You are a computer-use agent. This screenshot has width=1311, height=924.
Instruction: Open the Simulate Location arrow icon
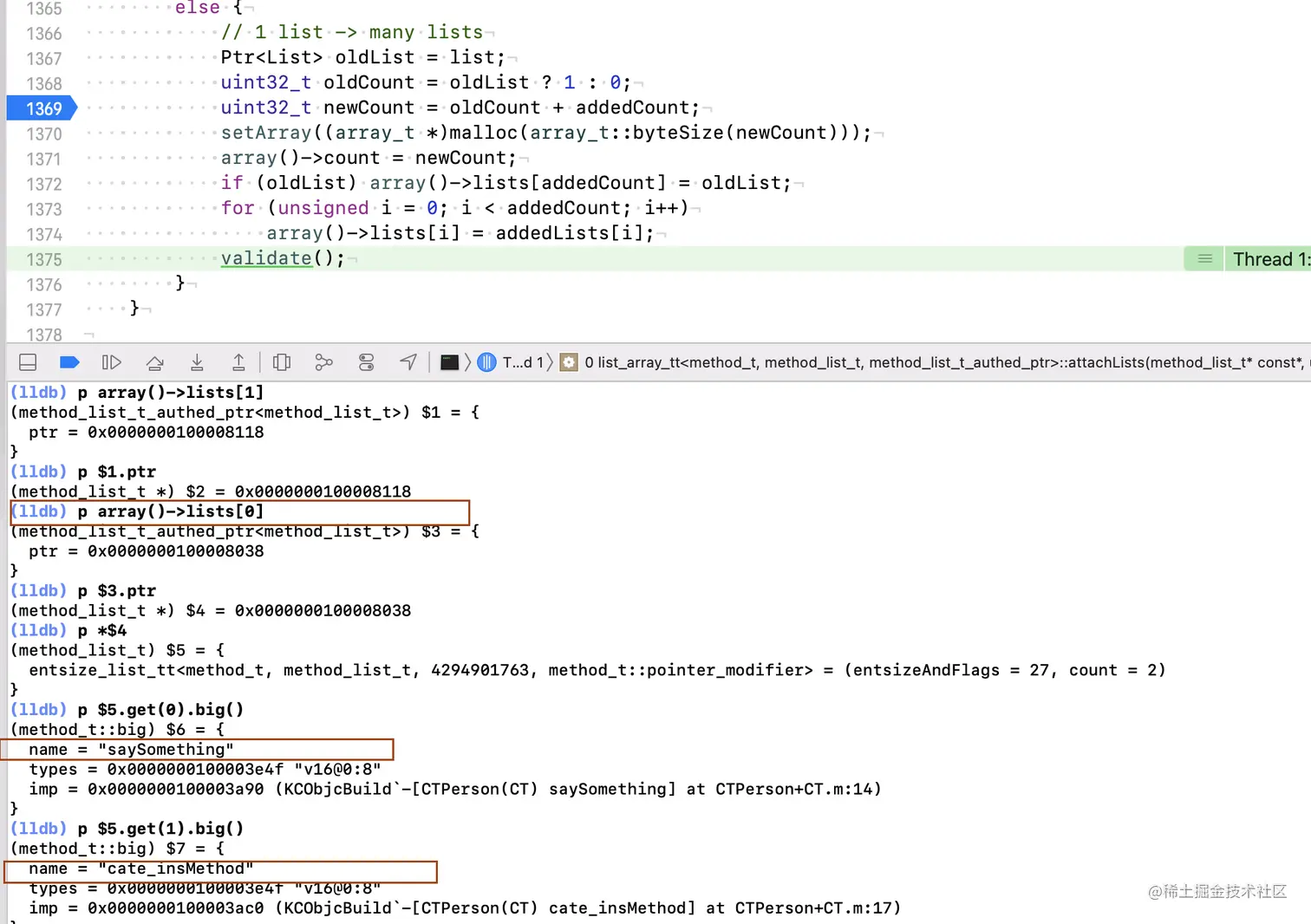(408, 362)
